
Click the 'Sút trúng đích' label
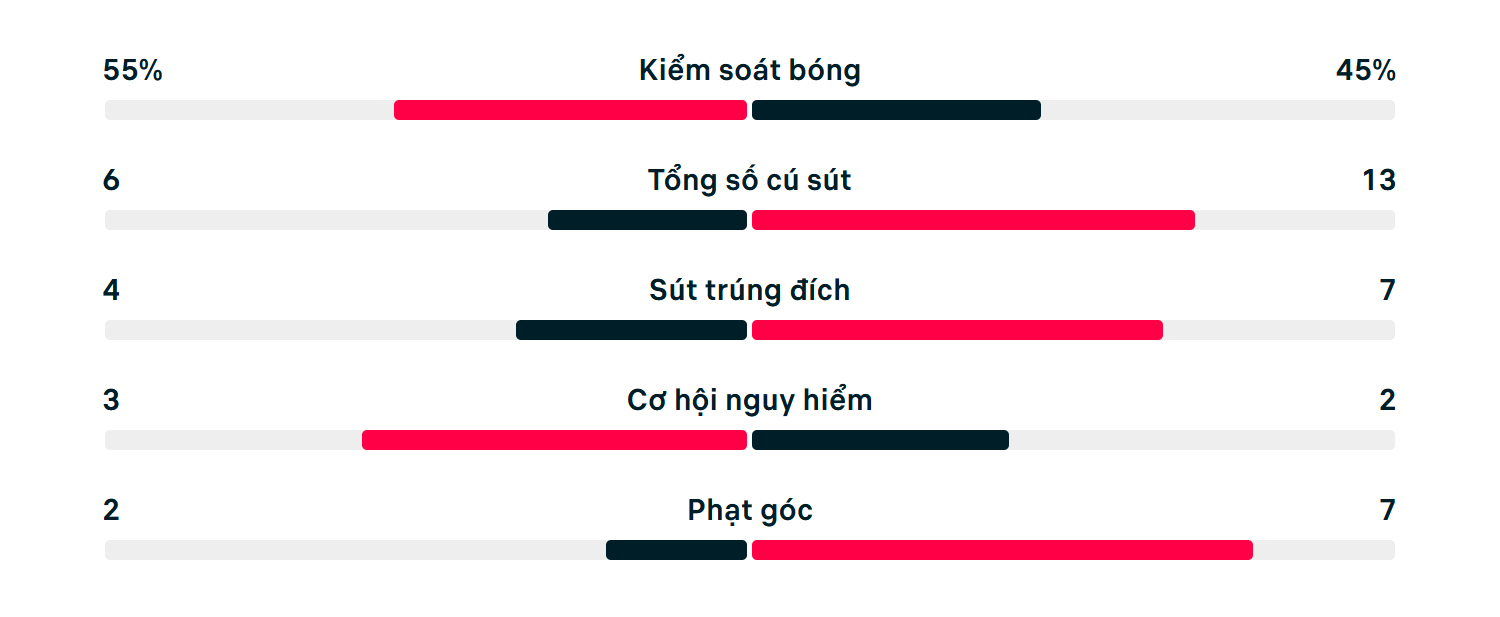[750, 291]
